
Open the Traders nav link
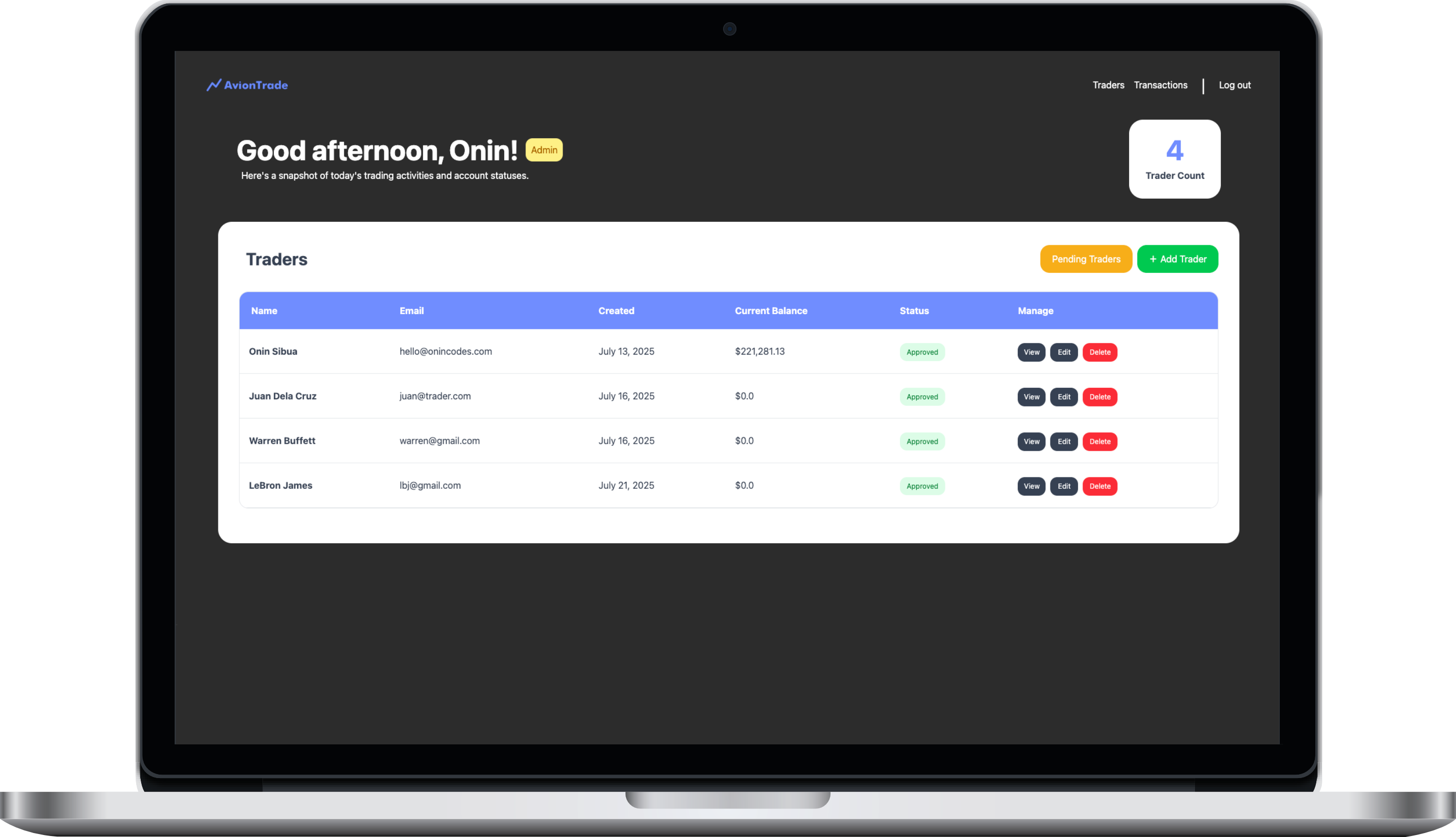point(1108,85)
